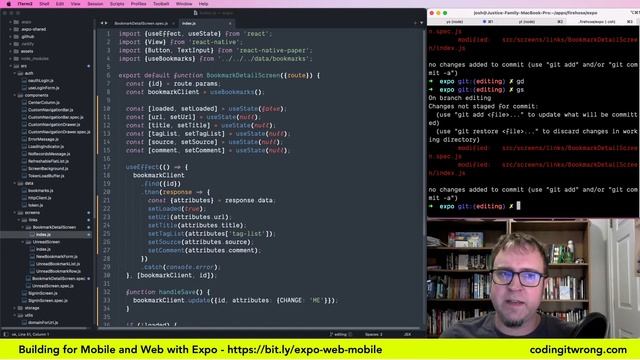Screen dimensions: 640x360
Task: Open bookmarks.js in data folder
Action: 40,191
